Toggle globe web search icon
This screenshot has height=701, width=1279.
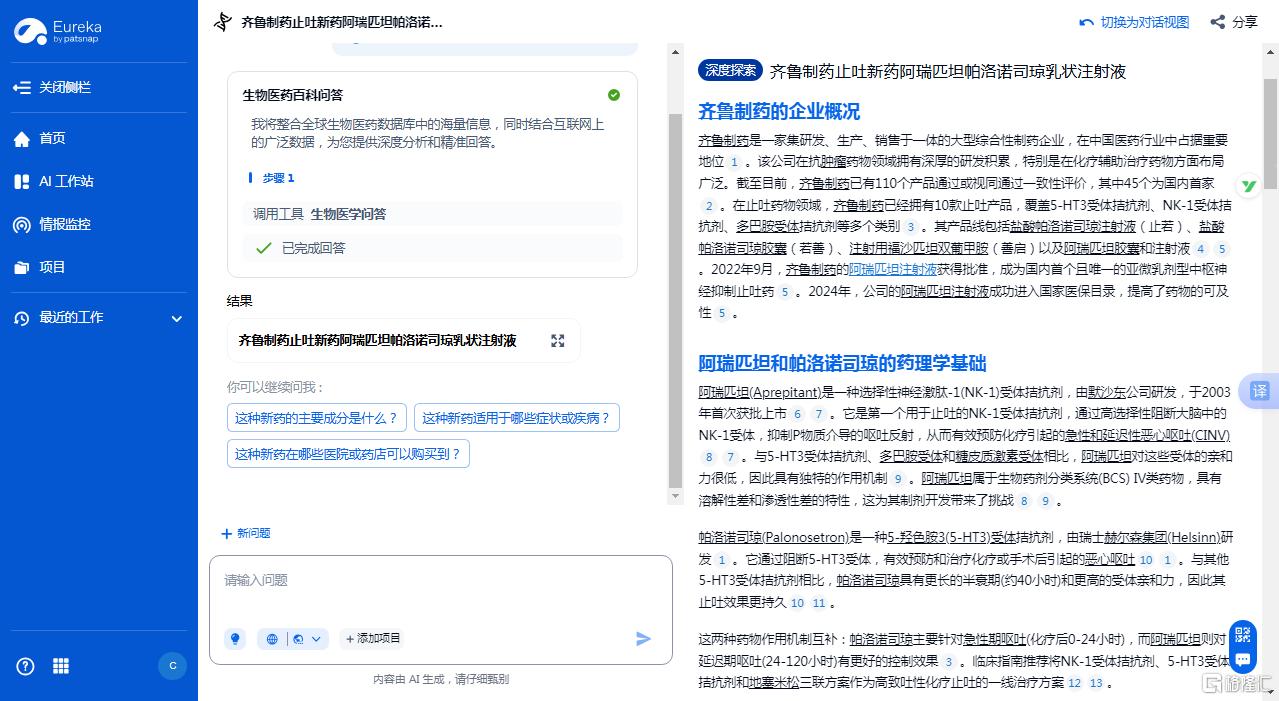[272, 638]
